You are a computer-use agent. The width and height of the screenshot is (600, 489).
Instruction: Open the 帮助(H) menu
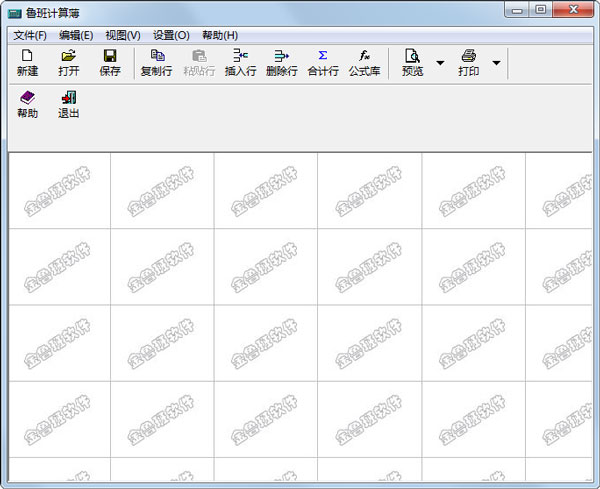220,36
